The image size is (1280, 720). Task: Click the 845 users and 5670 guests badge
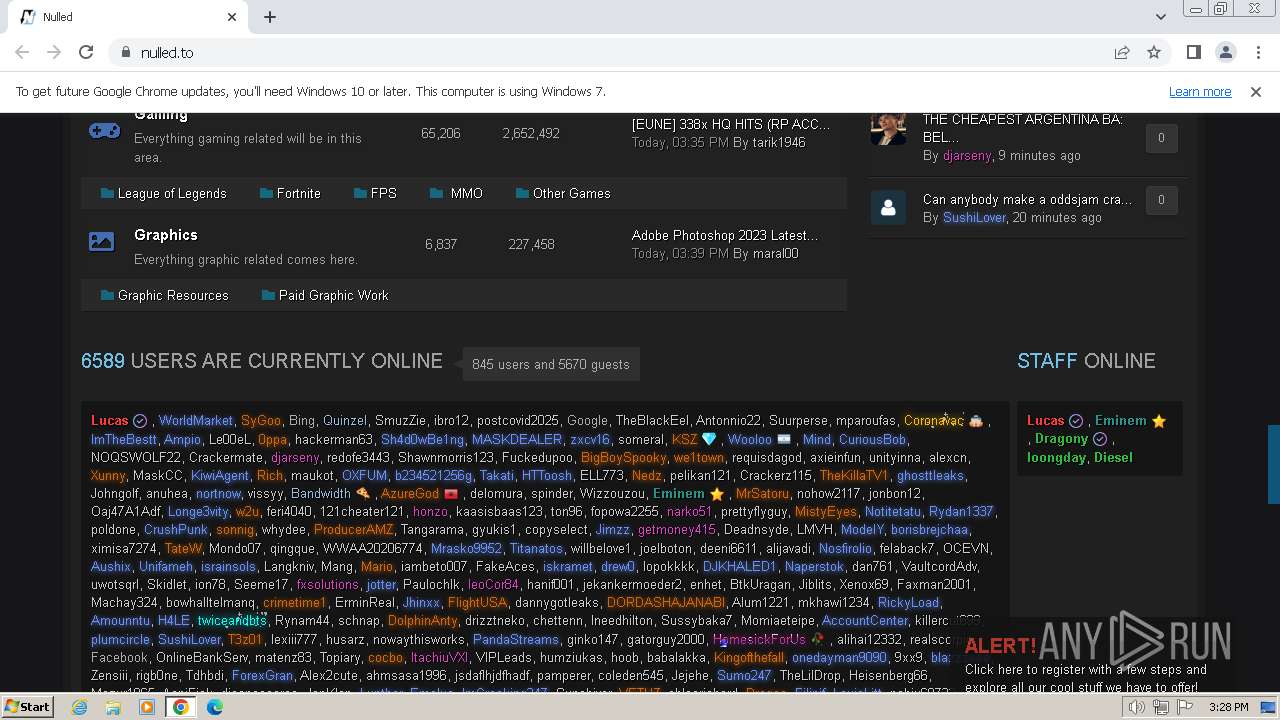[x=550, y=364]
